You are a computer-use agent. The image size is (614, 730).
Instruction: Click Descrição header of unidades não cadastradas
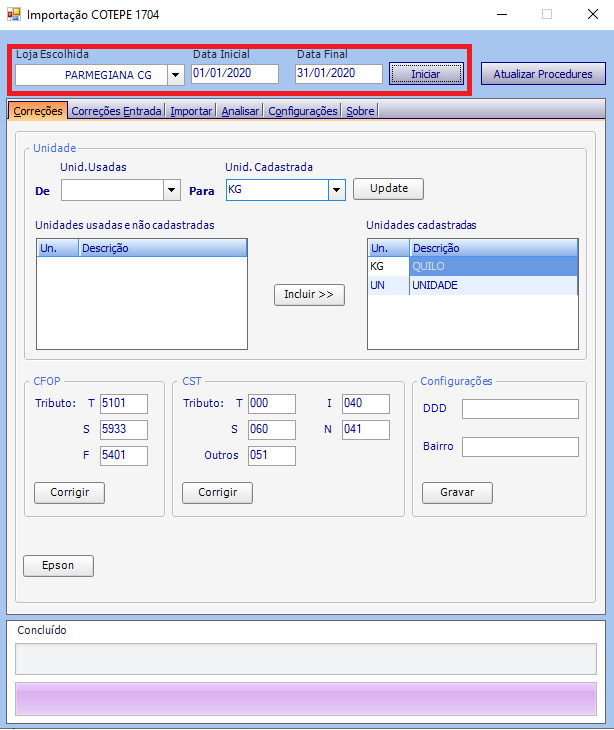click(163, 248)
